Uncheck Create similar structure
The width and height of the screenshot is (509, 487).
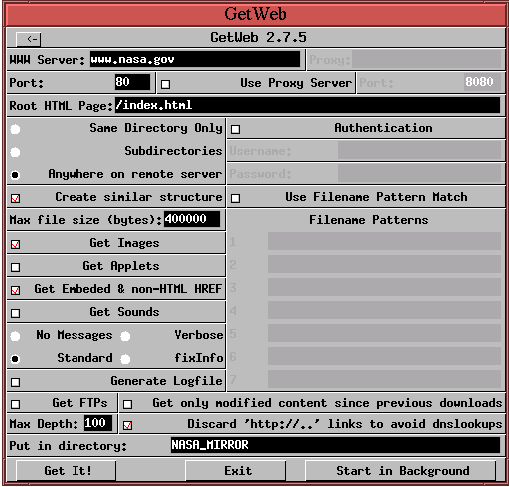[15, 198]
